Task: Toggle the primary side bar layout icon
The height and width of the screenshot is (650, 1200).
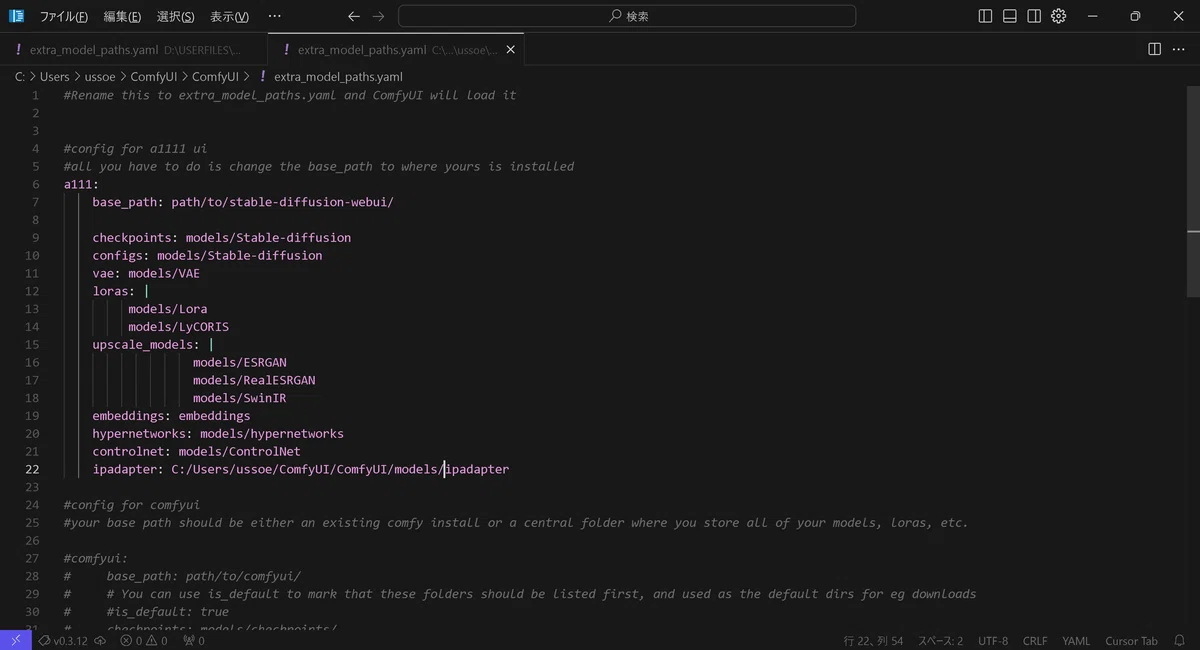Action: (985, 16)
